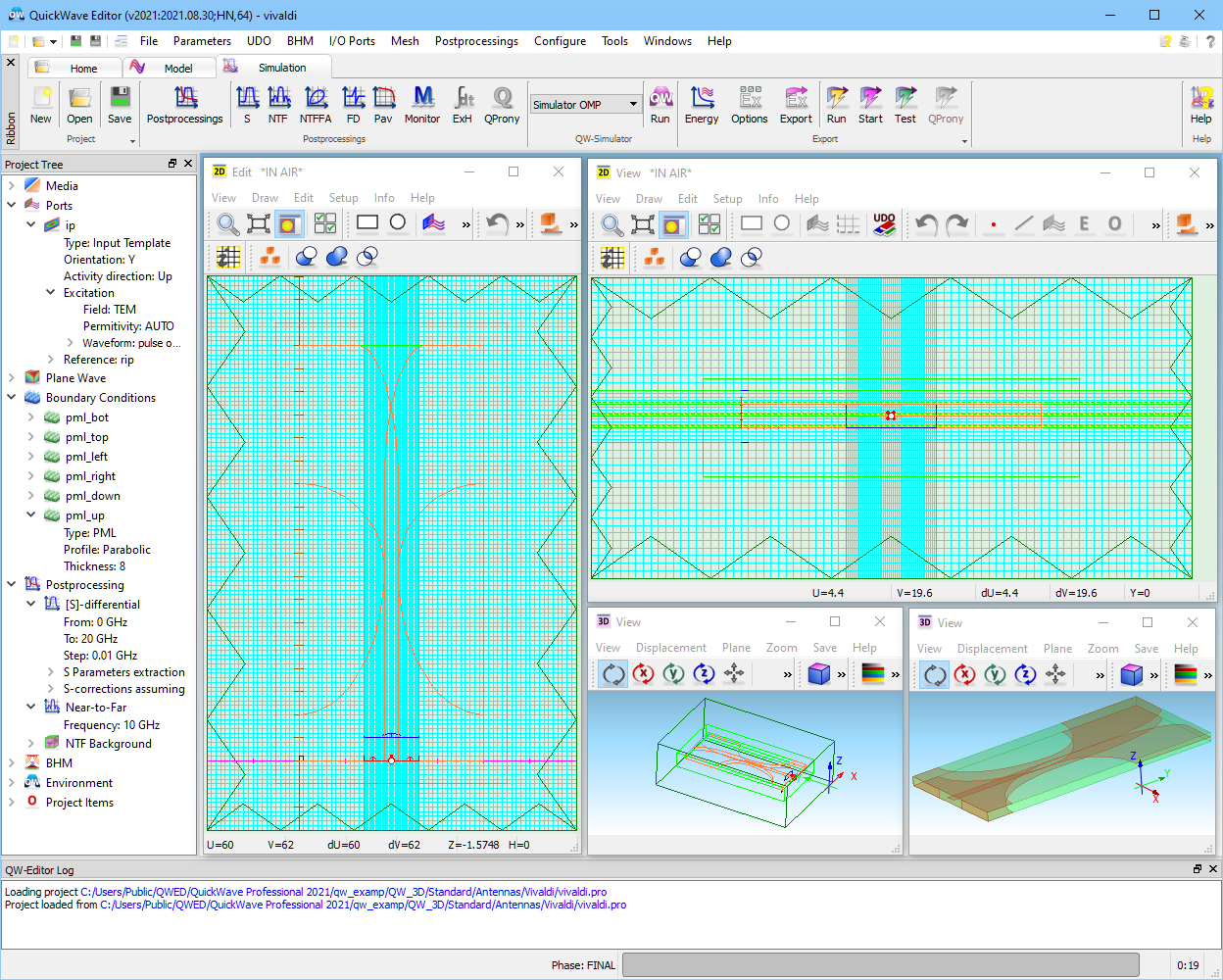Click the QProny icon in the Postprocessings group

tap(502, 106)
